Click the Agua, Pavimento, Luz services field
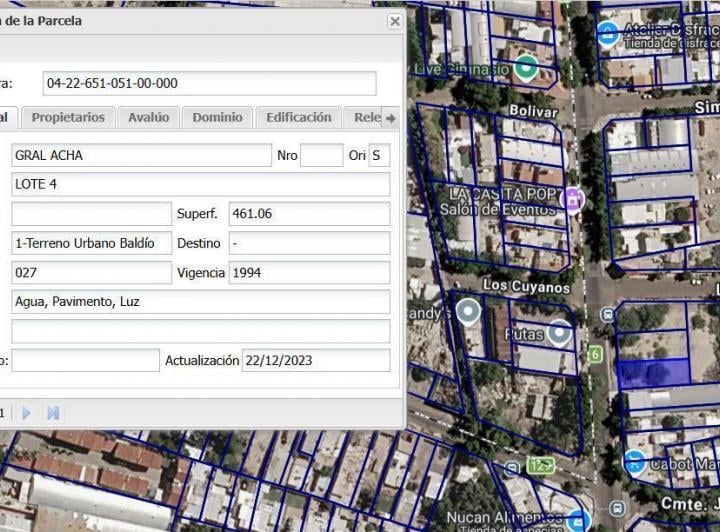This screenshot has width=720, height=532. click(x=201, y=302)
